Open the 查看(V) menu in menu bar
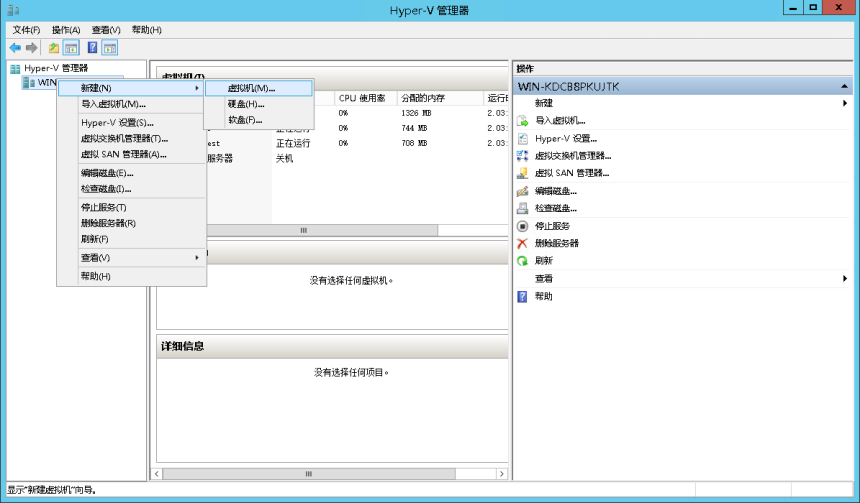Viewport: 860px width, 503px height. [106, 30]
